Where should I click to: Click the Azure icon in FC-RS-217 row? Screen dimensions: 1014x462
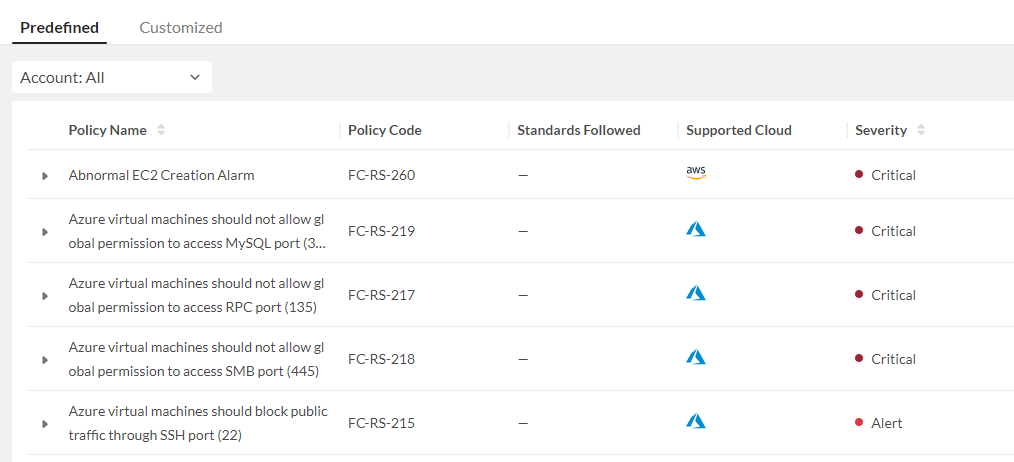(696, 294)
